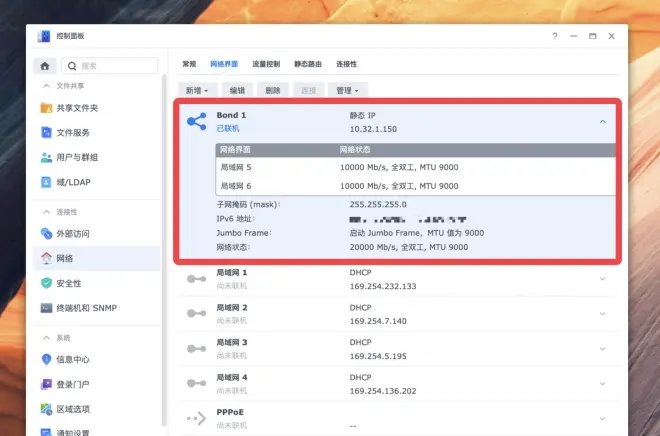The height and width of the screenshot is (436, 660).
Task: Click the 共享文件夹 folder icon
Action: click(46, 108)
